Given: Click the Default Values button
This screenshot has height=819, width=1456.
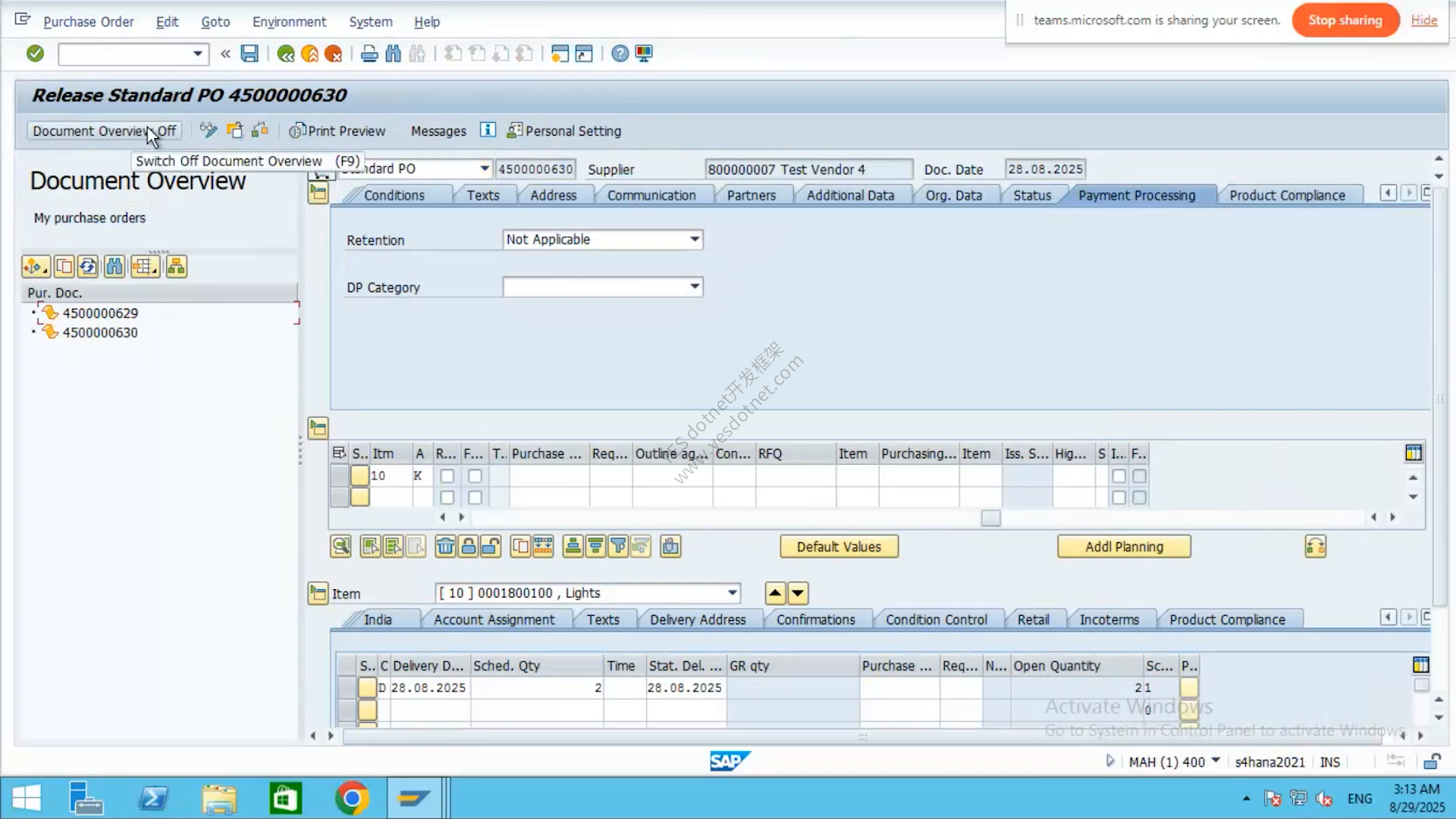Looking at the screenshot, I should 839,547.
